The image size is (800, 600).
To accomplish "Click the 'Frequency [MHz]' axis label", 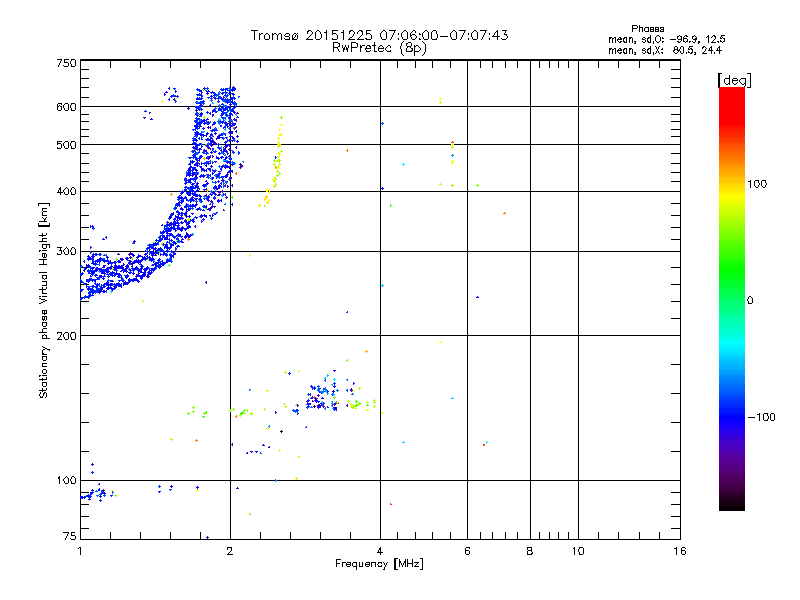I will pos(379,564).
